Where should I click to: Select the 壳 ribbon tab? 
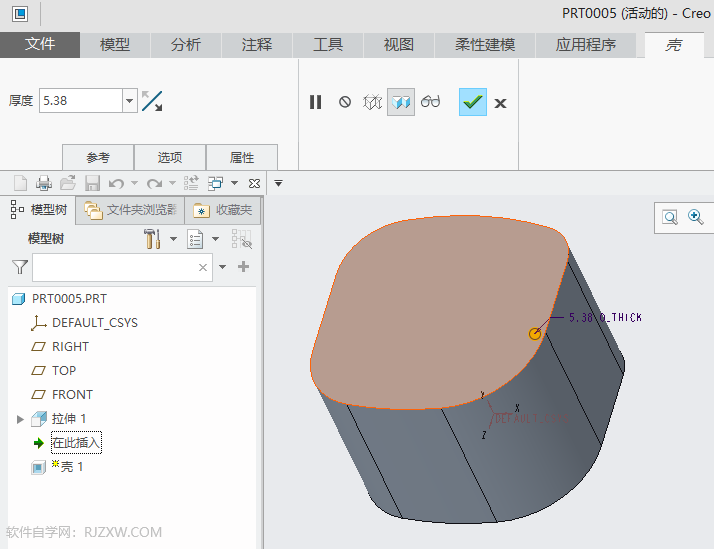click(x=674, y=45)
